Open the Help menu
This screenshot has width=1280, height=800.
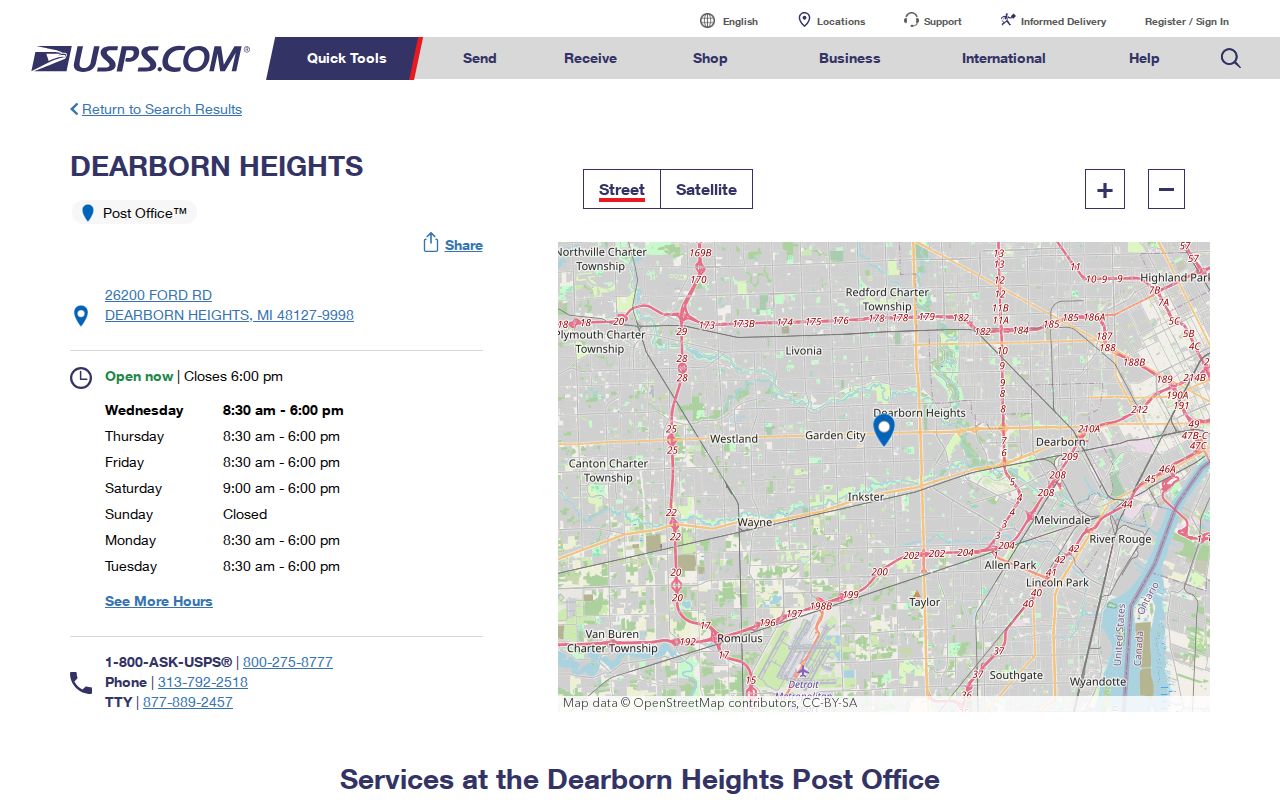(1144, 58)
